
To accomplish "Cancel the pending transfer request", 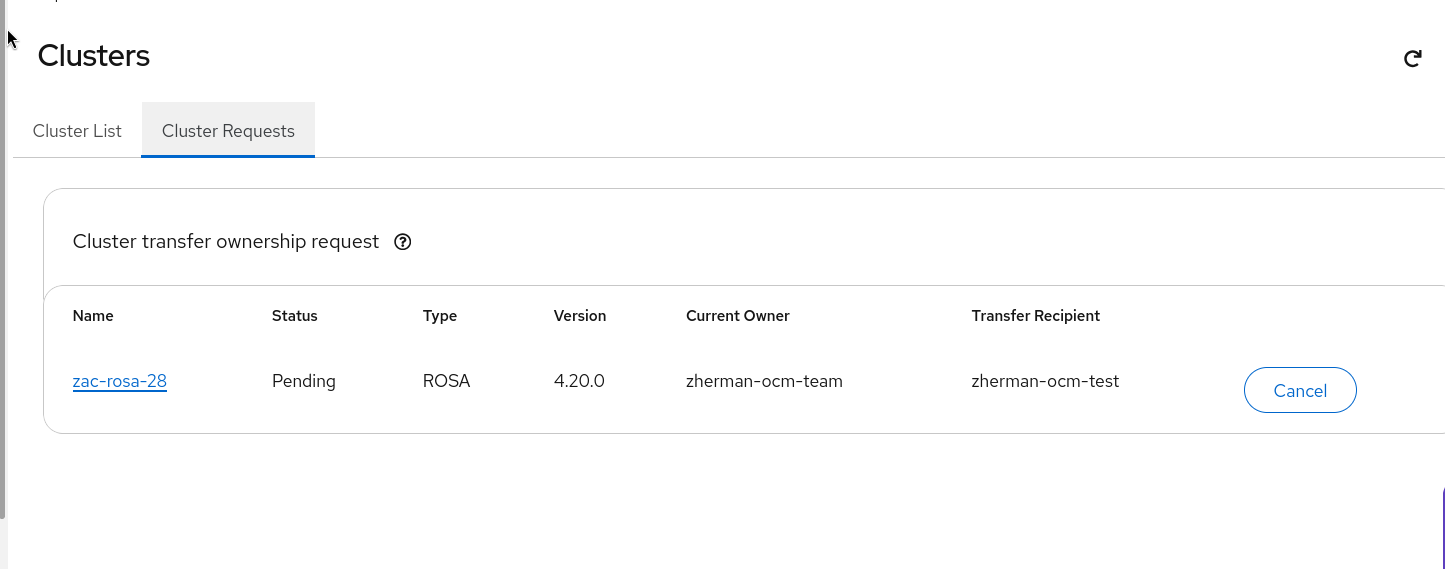I will click(x=1300, y=390).
